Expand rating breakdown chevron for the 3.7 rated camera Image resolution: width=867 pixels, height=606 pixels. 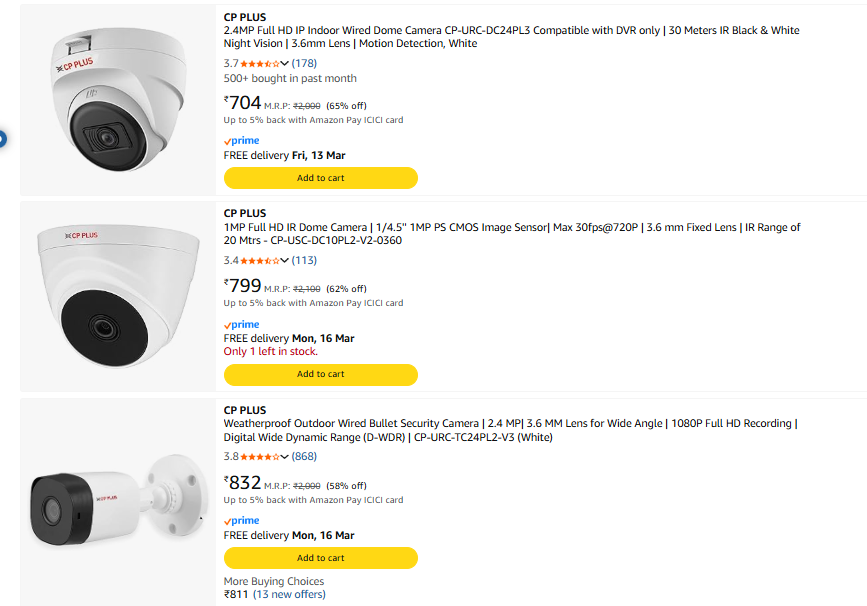[x=285, y=64]
